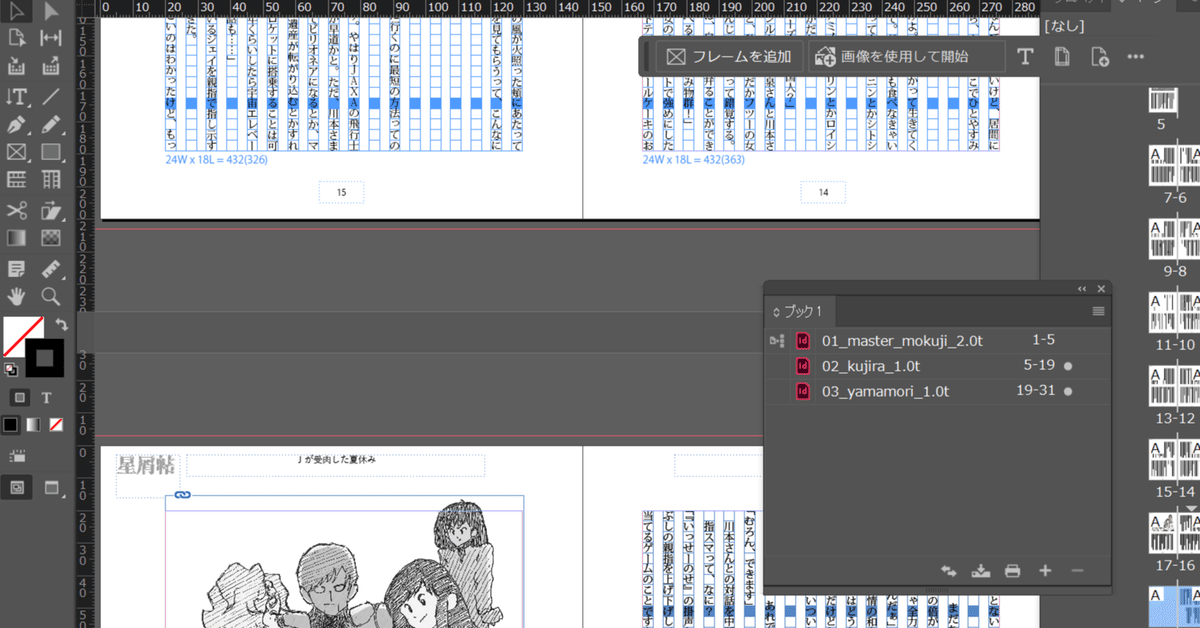Click the style source icon for 01_master_mokuji
This screenshot has width=1200, height=628.
[x=776, y=341]
